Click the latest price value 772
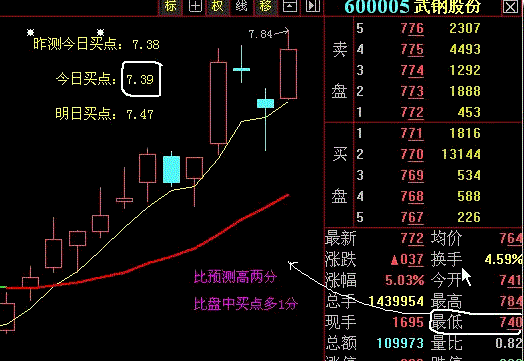The image size is (524, 361). point(412,239)
